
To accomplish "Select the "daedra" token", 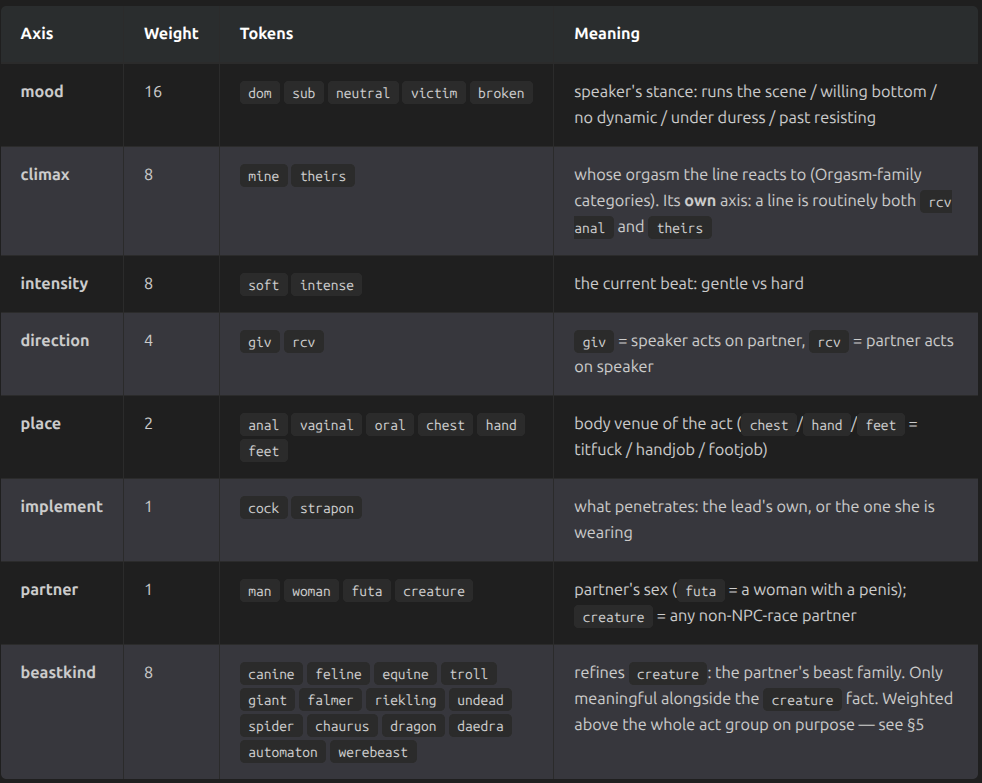I will [x=480, y=727].
